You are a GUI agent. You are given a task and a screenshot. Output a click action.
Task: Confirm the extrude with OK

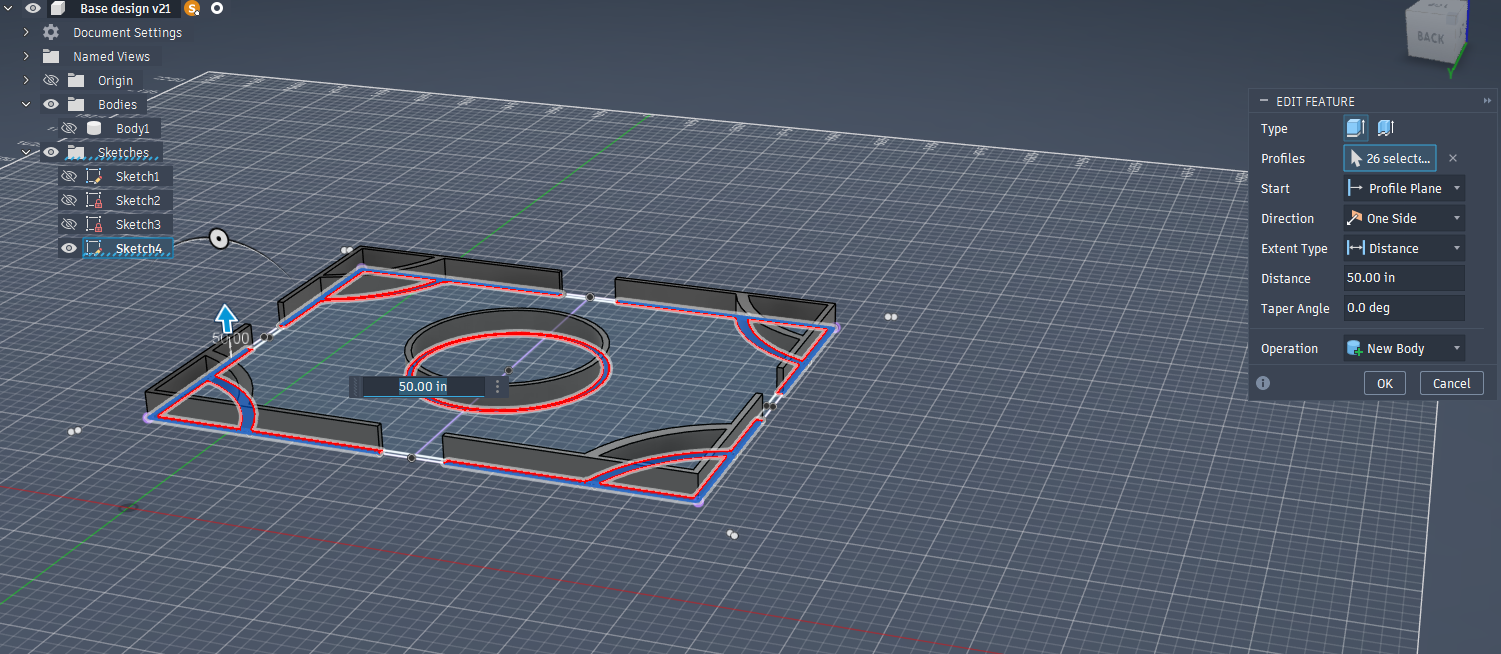point(1384,383)
